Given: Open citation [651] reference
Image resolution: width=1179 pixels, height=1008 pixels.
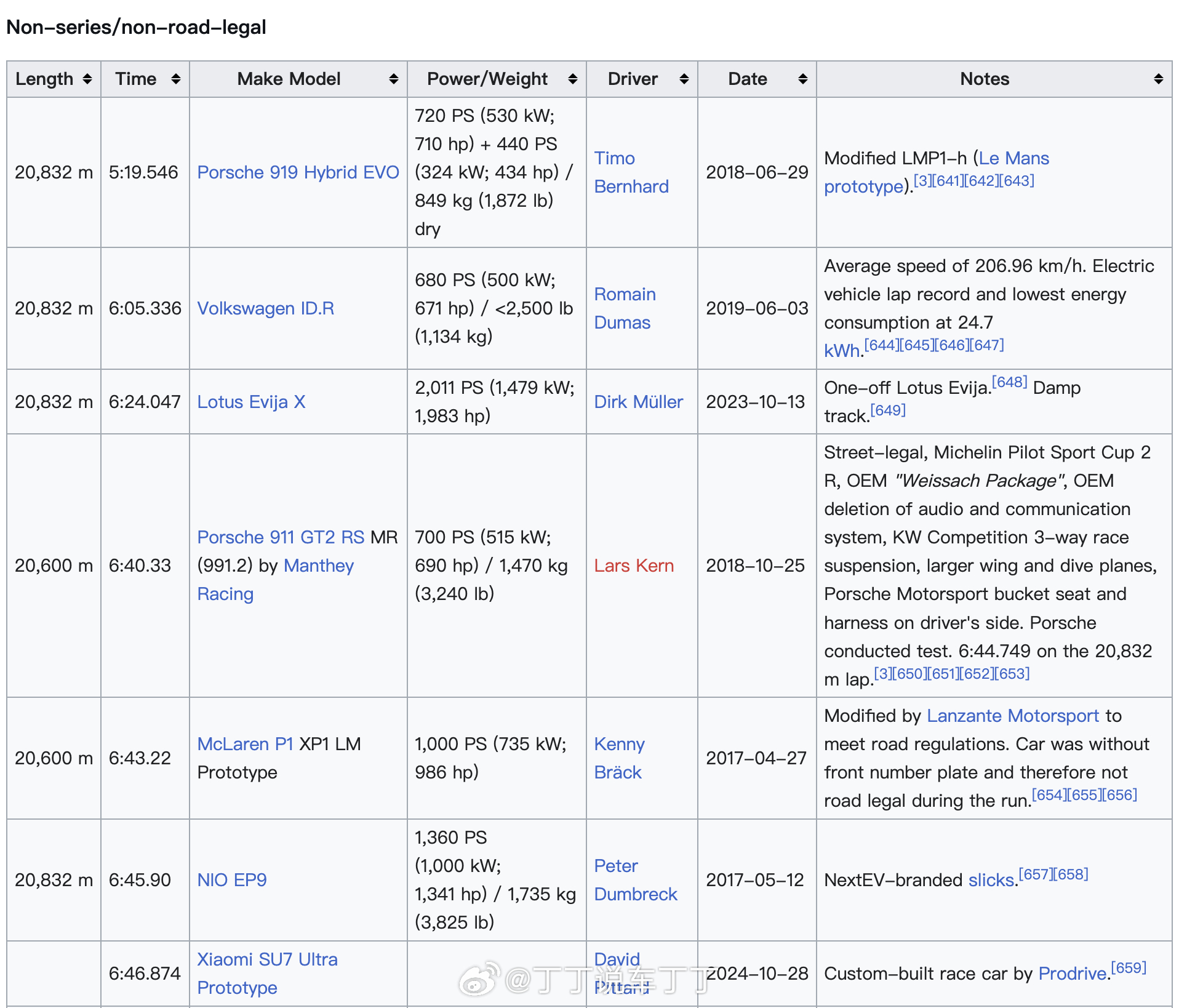Looking at the screenshot, I should click(x=943, y=674).
